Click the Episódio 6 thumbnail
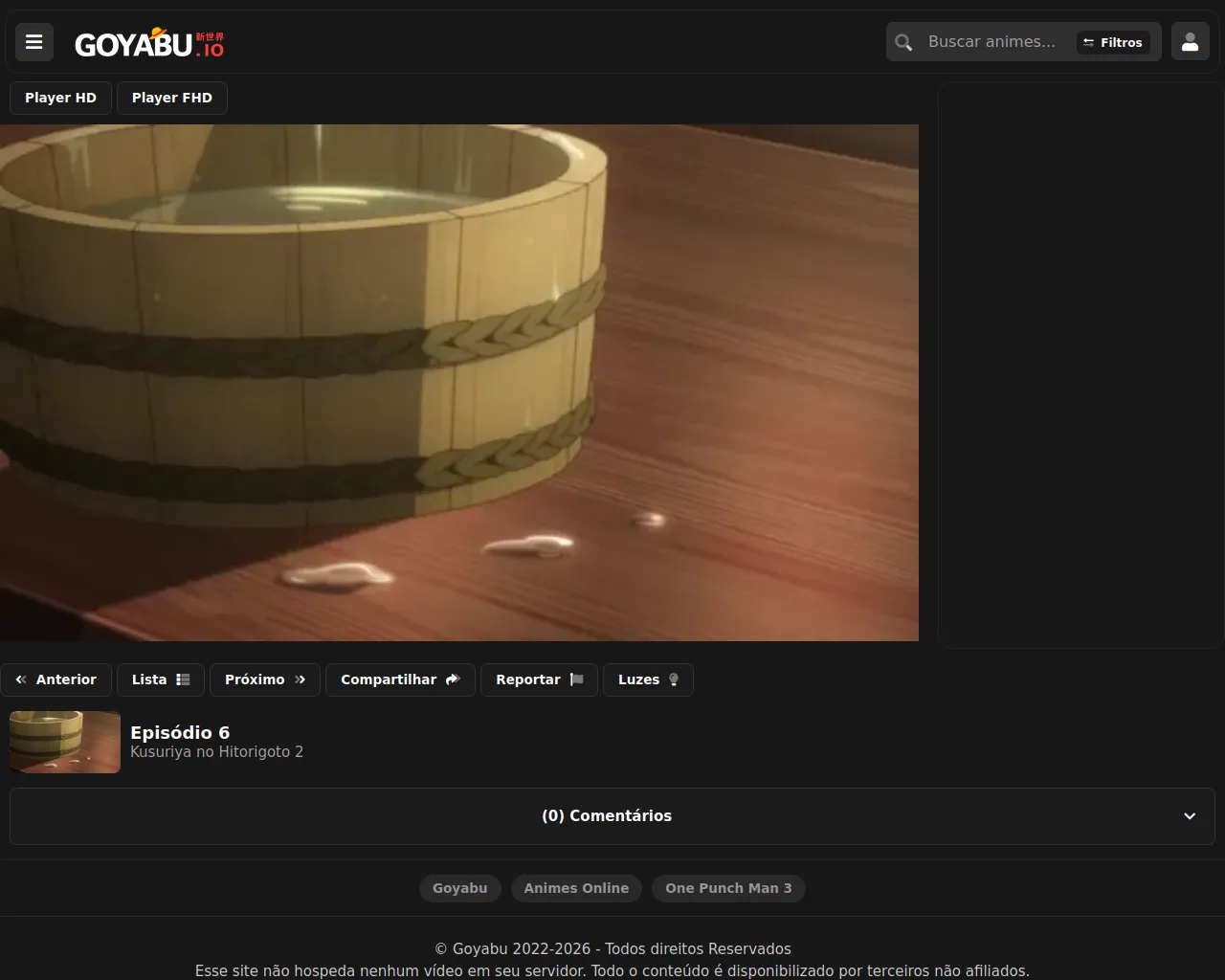The height and width of the screenshot is (980, 1225). coord(65,742)
